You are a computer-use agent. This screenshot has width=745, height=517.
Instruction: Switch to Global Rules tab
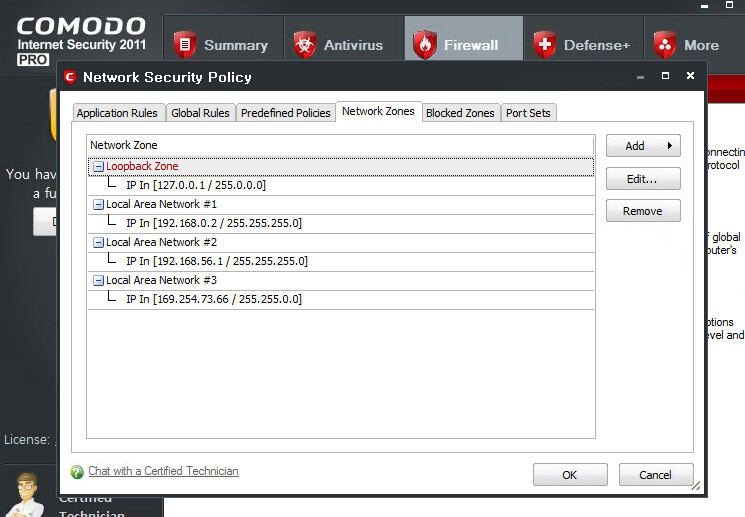coord(200,113)
